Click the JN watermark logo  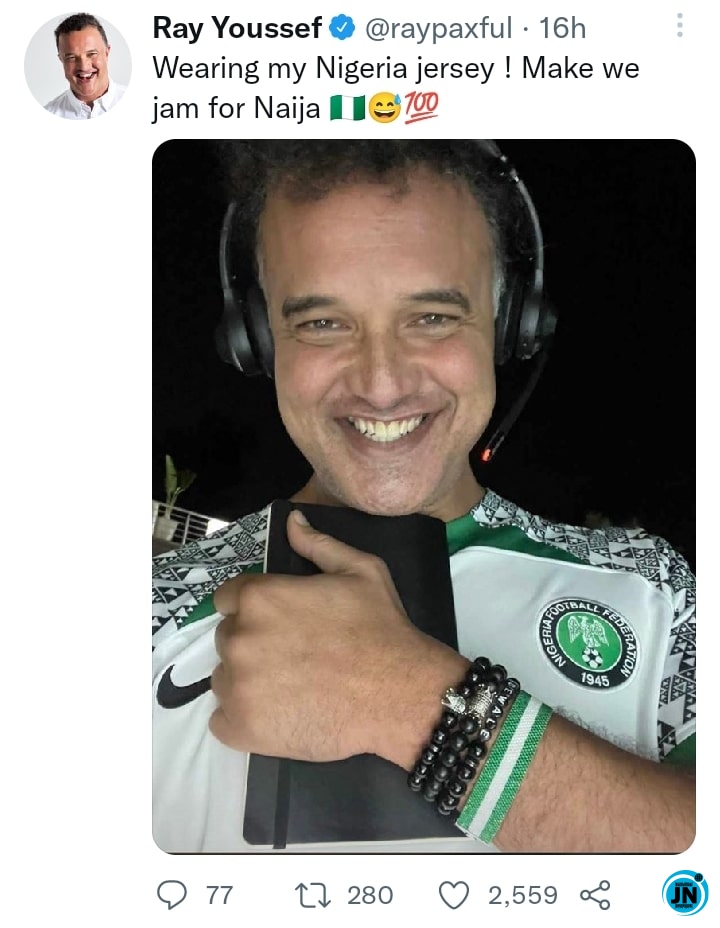[x=686, y=894]
